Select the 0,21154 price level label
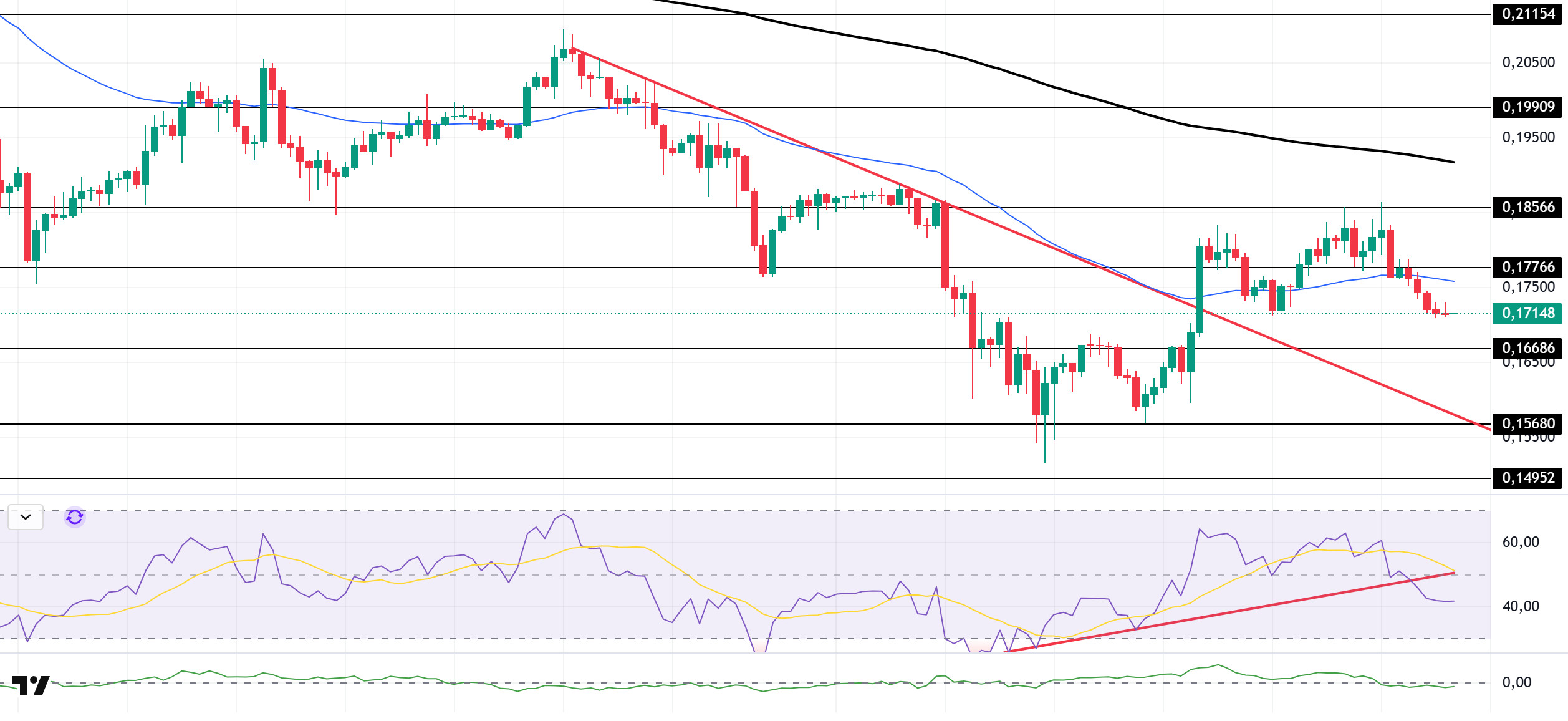Viewport: 1568px width, 721px height. (1527, 14)
